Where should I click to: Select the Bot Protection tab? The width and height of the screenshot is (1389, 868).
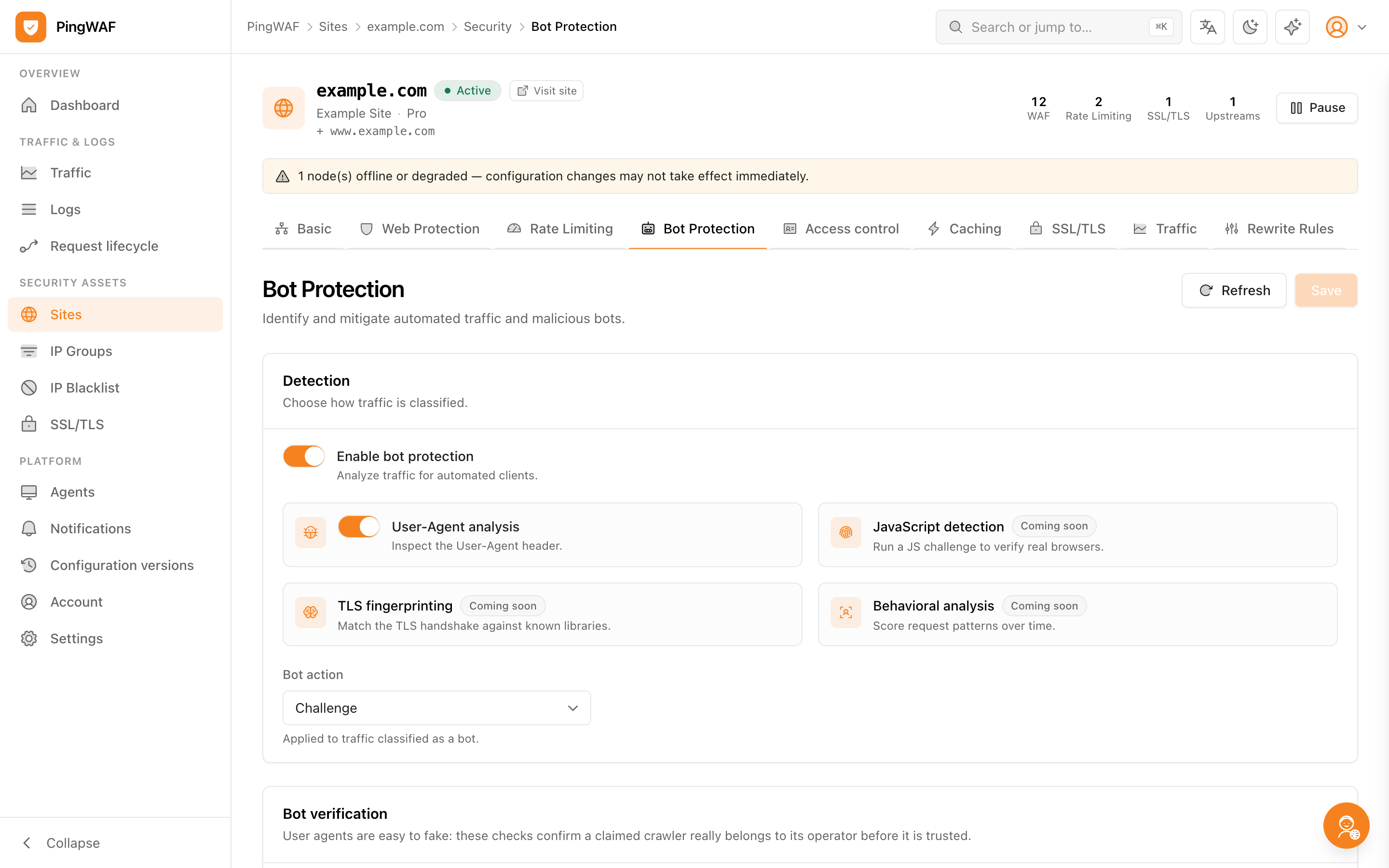coord(698,229)
